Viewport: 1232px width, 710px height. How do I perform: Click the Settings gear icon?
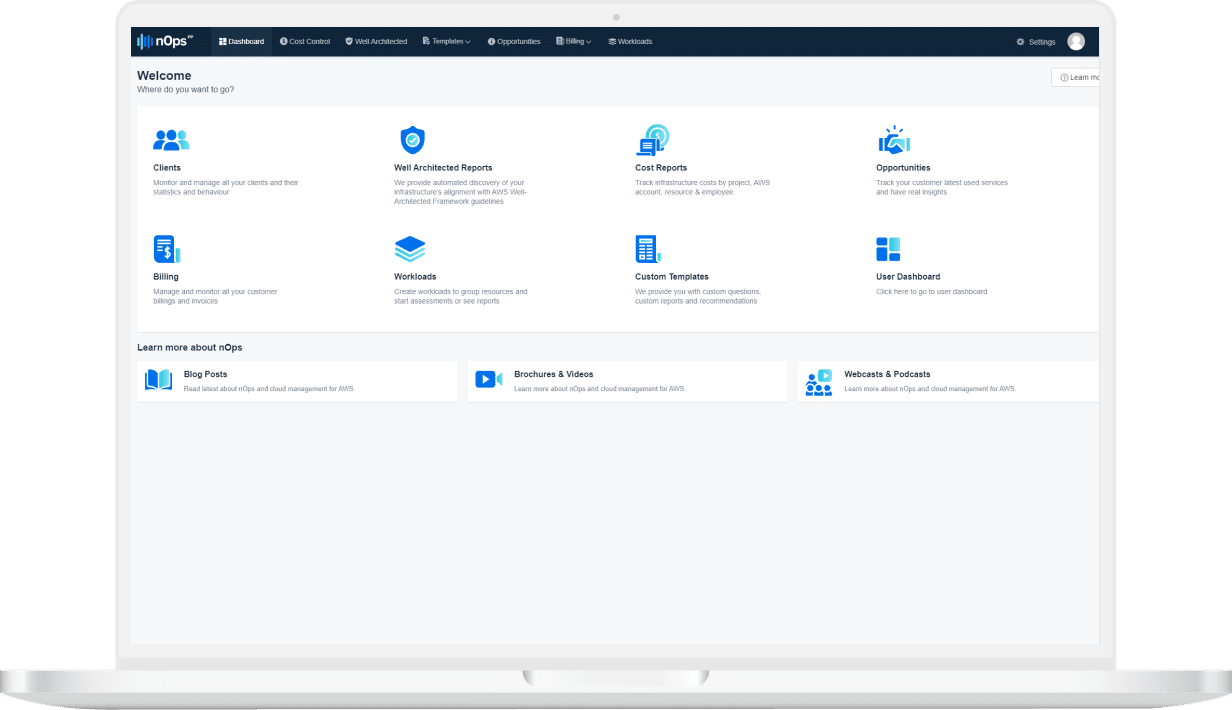coord(1020,42)
